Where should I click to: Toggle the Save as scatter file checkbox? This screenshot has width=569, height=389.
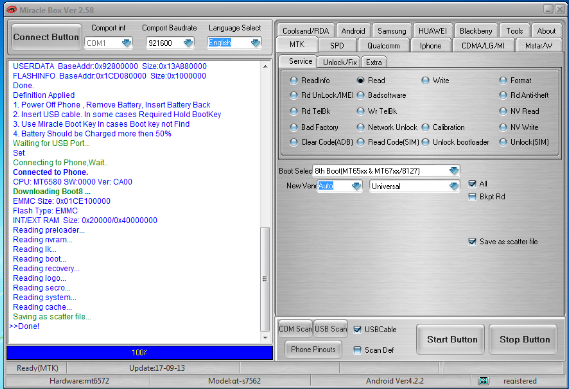tap(472, 241)
